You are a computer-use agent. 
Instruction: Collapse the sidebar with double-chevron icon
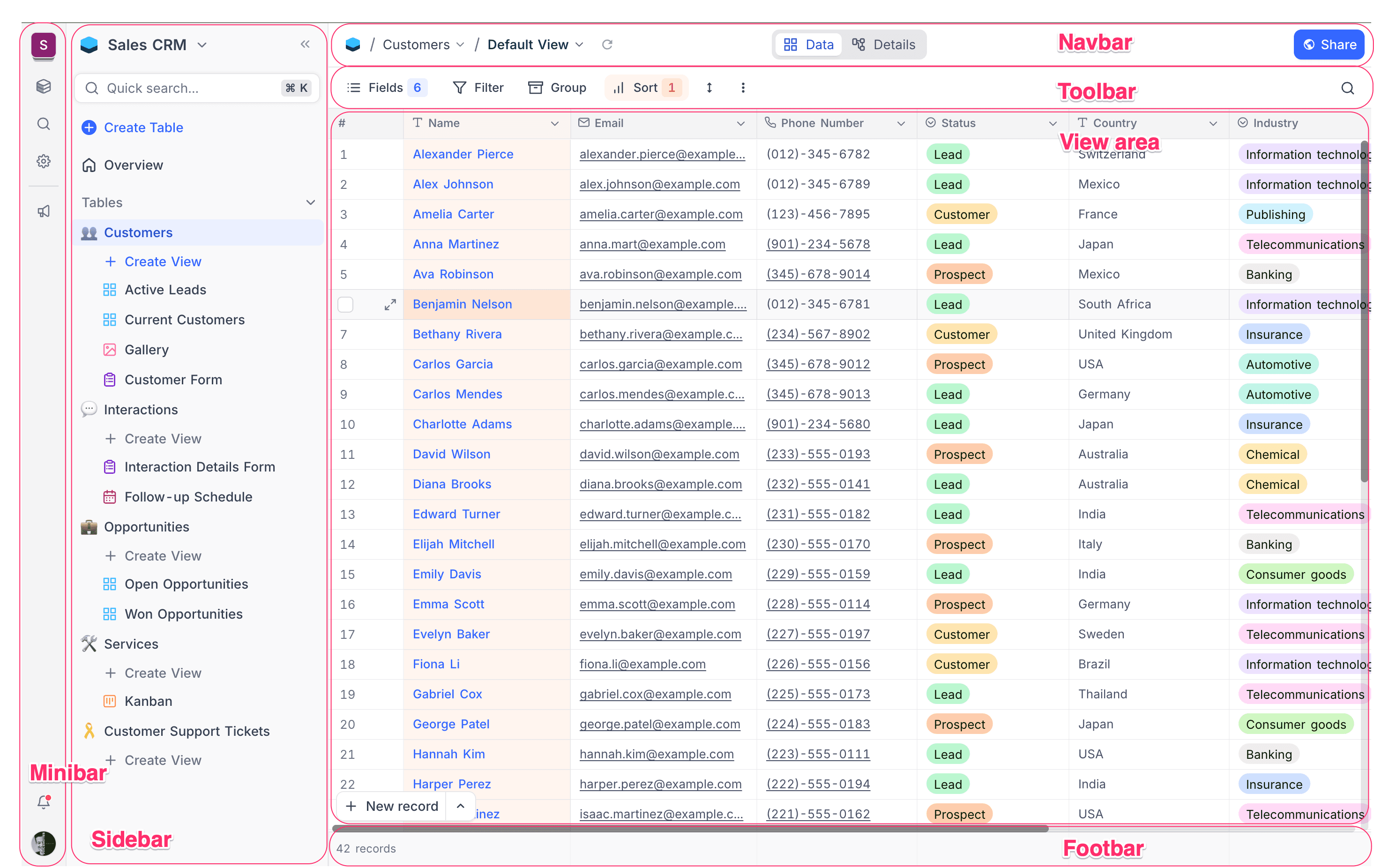pyautogui.click(x=305, y=44)
